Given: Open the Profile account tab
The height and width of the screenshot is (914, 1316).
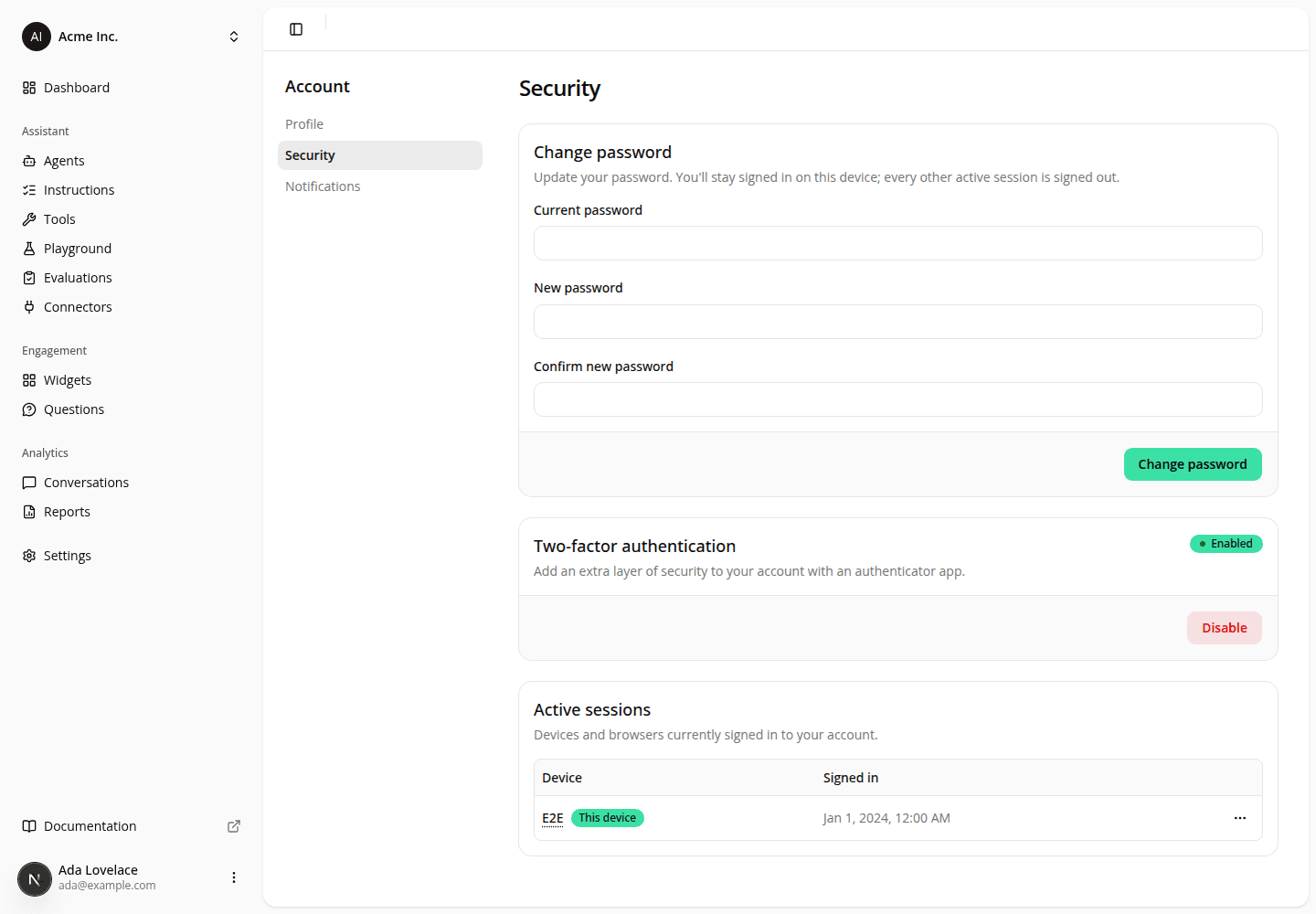Looking at the screenshot, I should coord(380,124).
